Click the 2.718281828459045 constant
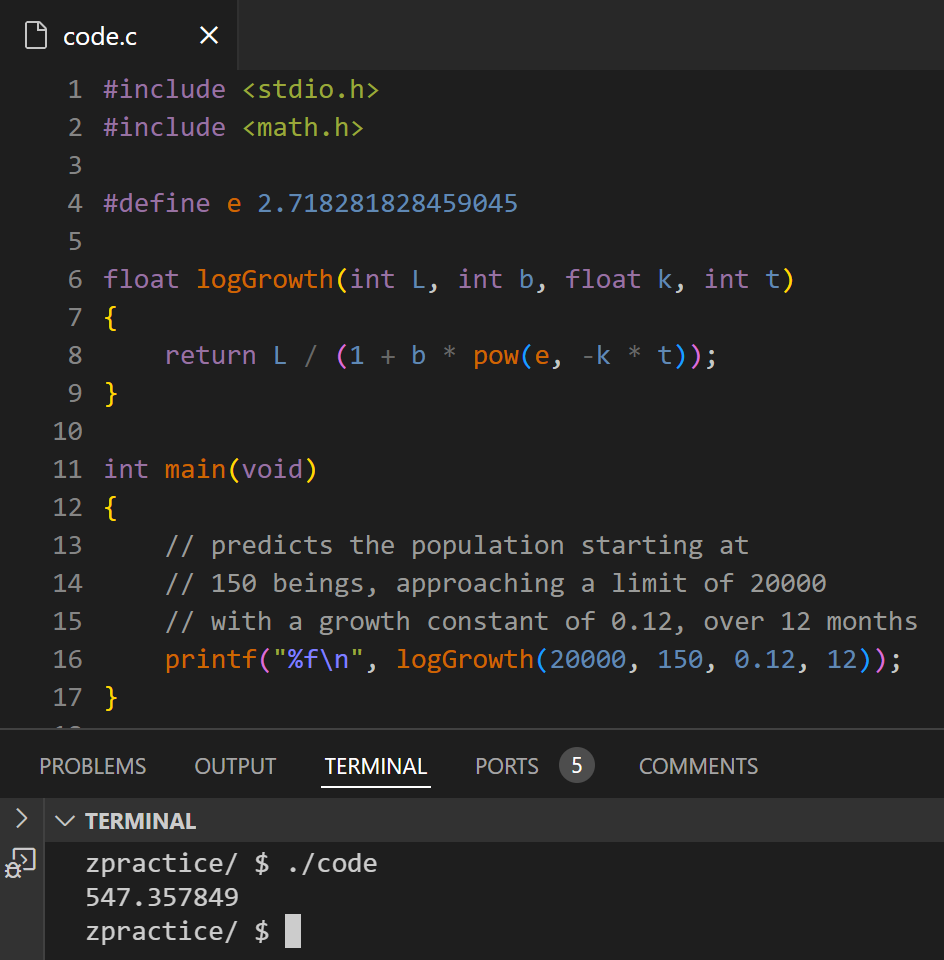The width and height of the screenshot is (944, 960). pyautogui.click(x=388, y=204)
